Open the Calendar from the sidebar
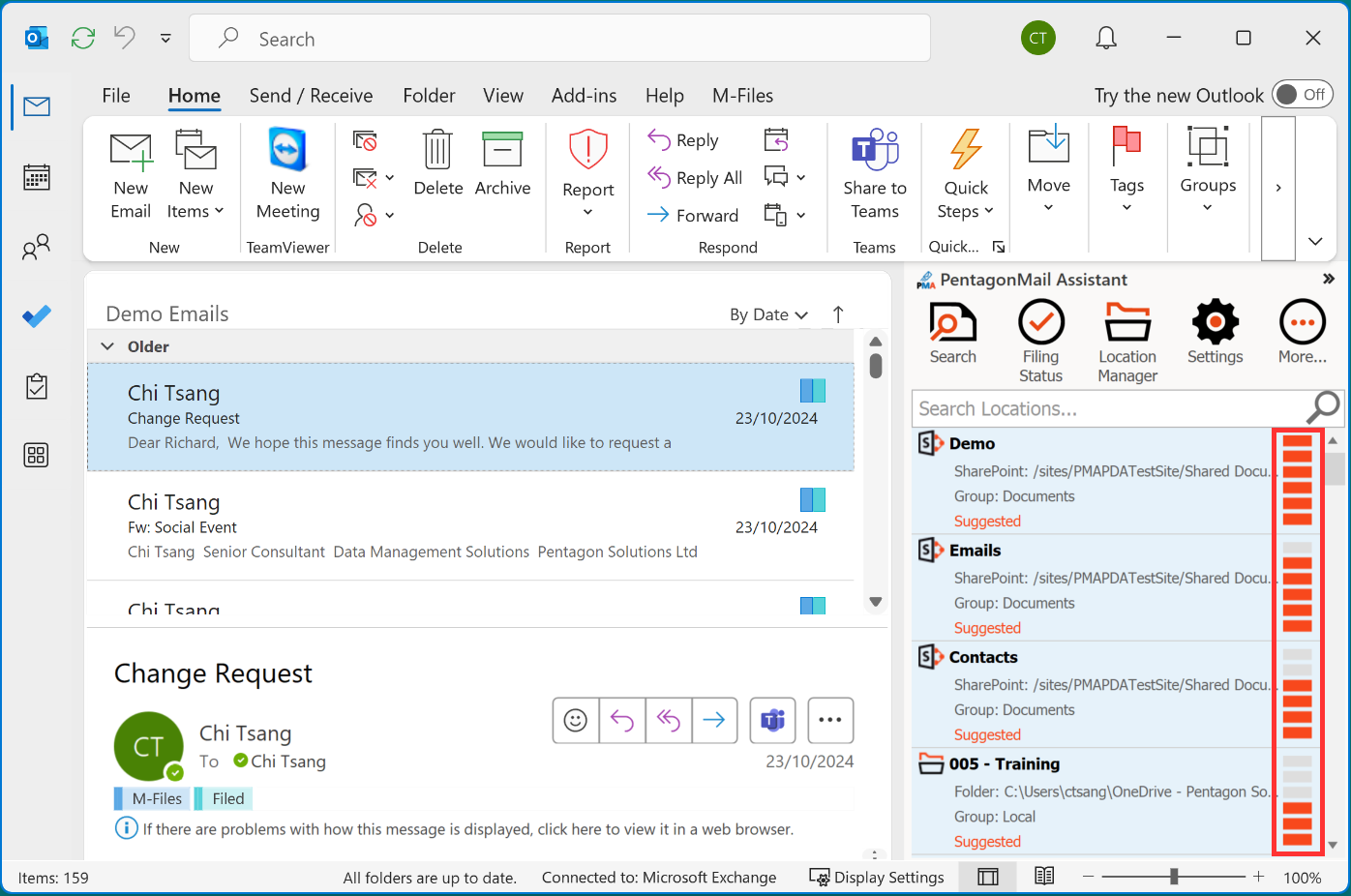1351x896 pixels. pos(37,177)
